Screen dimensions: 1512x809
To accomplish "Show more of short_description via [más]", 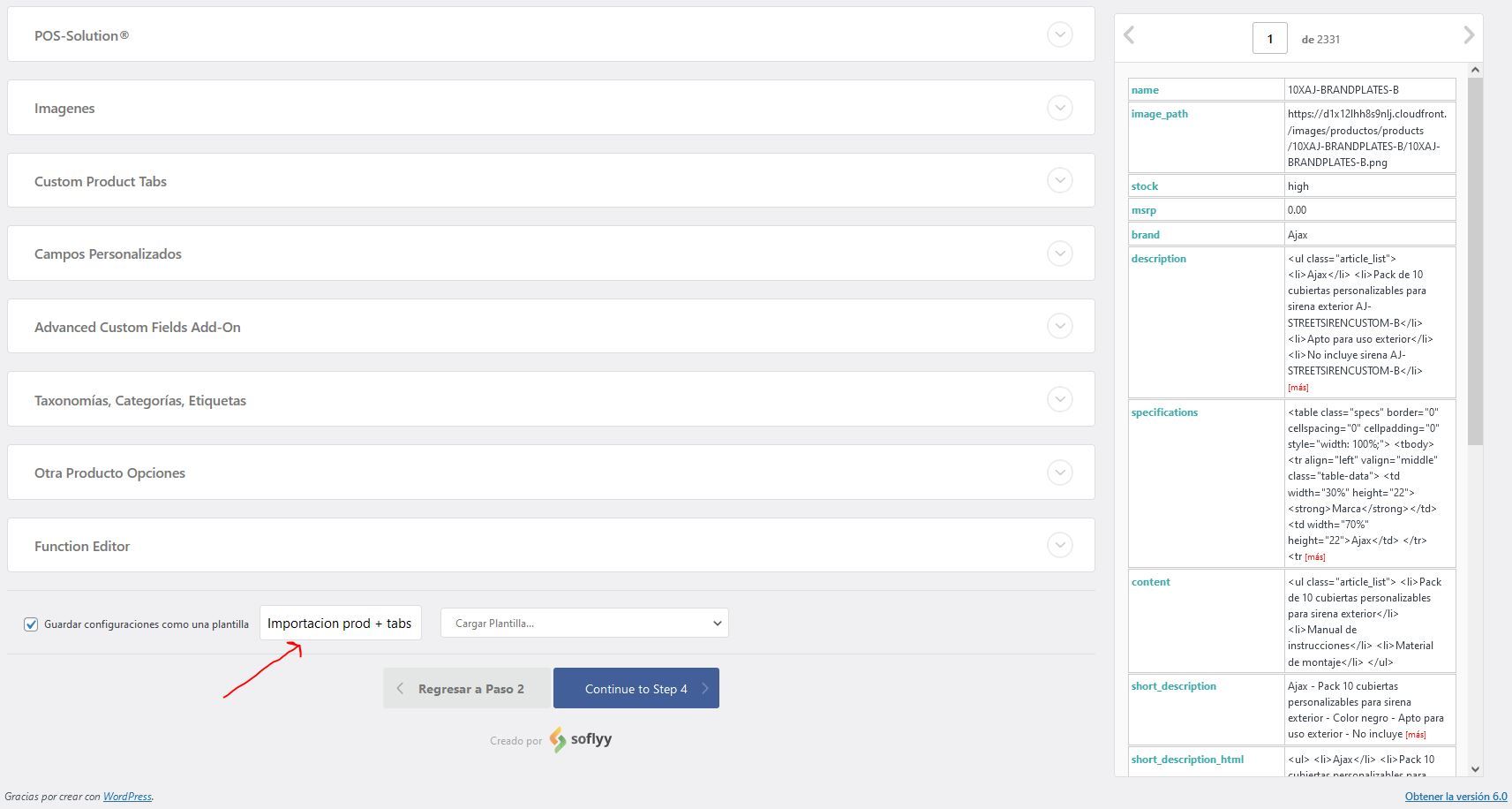I will click(1415, 734).
